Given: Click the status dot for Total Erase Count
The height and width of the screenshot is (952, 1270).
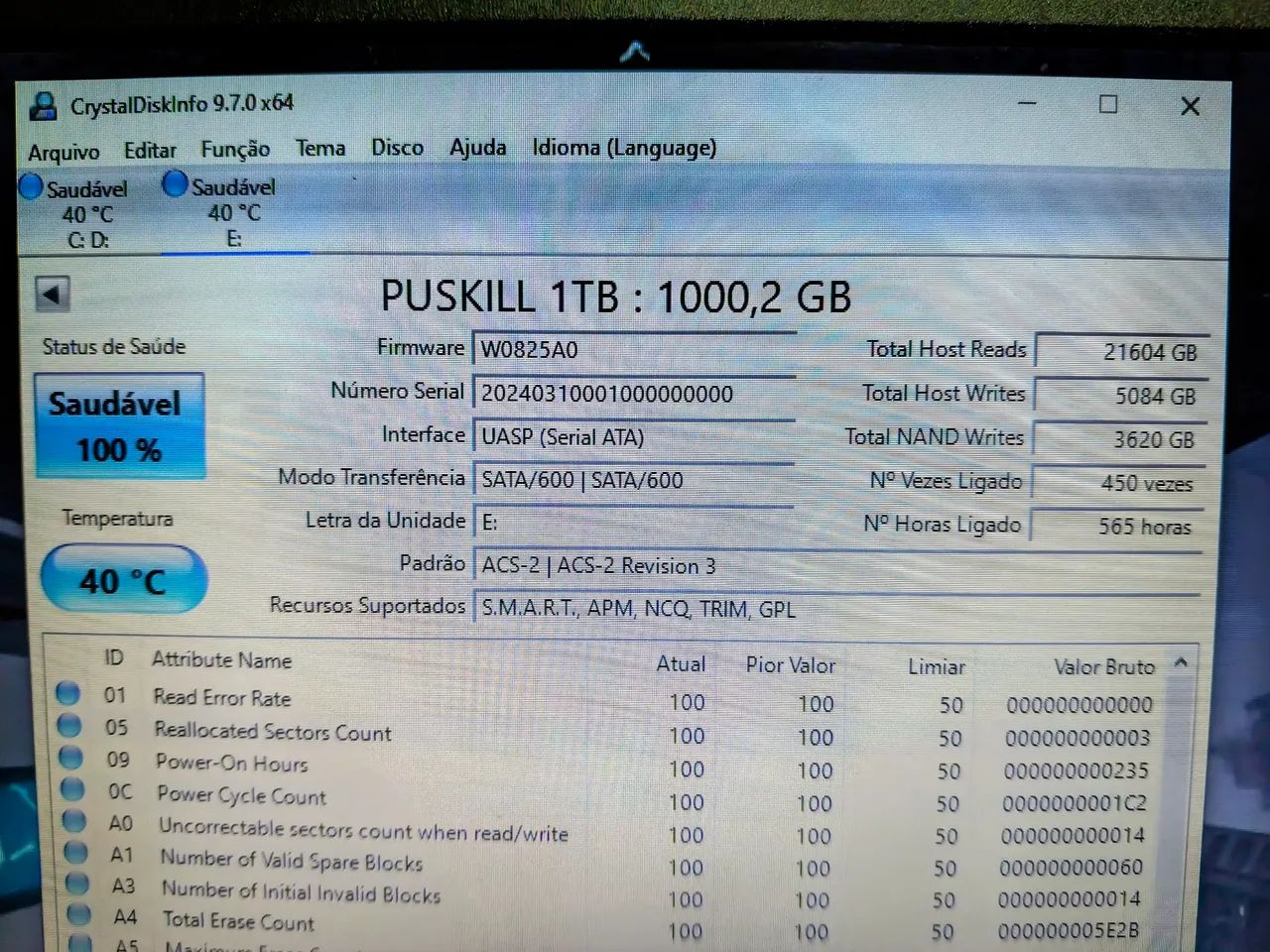Looking at the screenshot, I should 79,914.
